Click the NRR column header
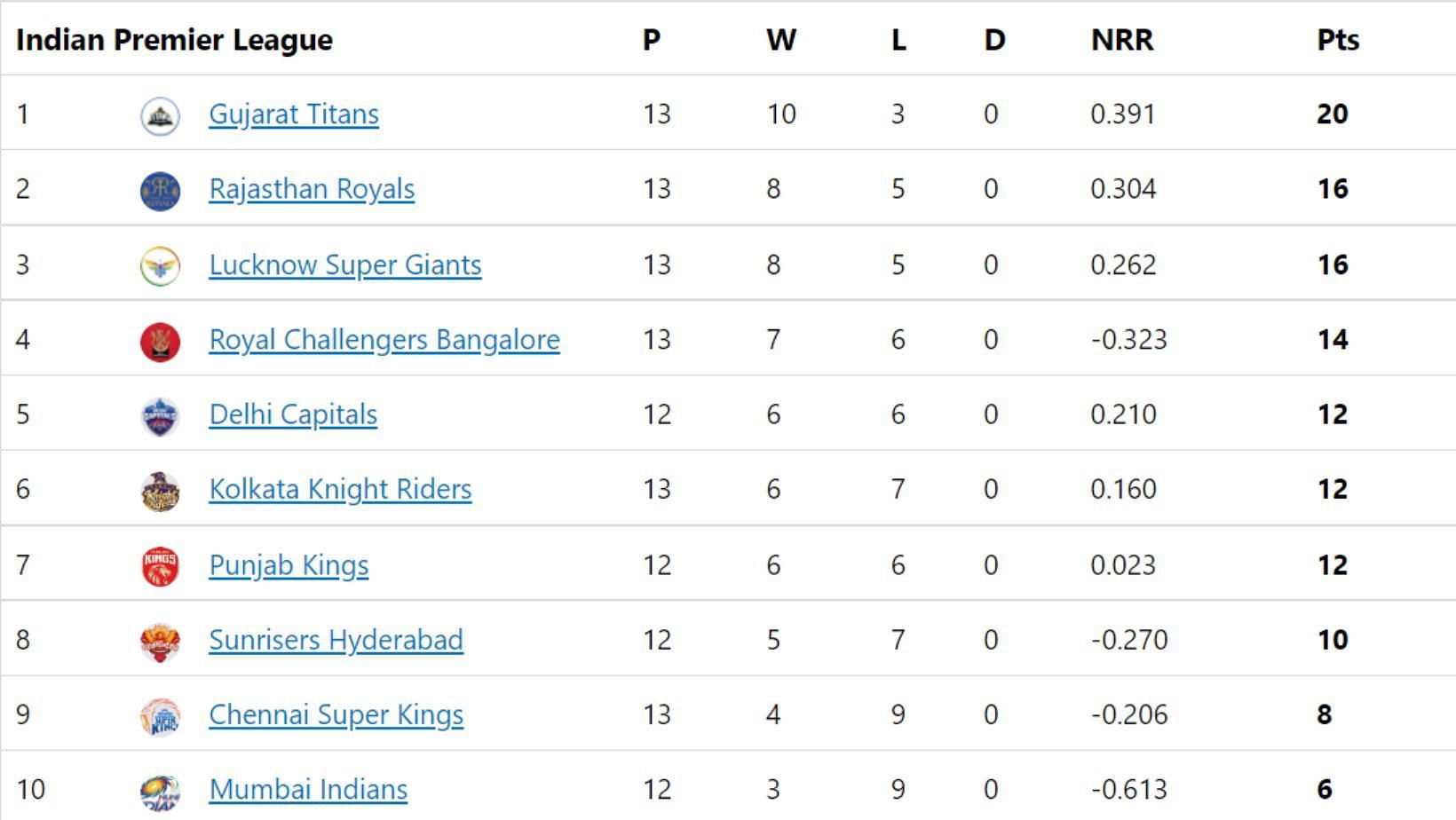 coord(1122,40)
